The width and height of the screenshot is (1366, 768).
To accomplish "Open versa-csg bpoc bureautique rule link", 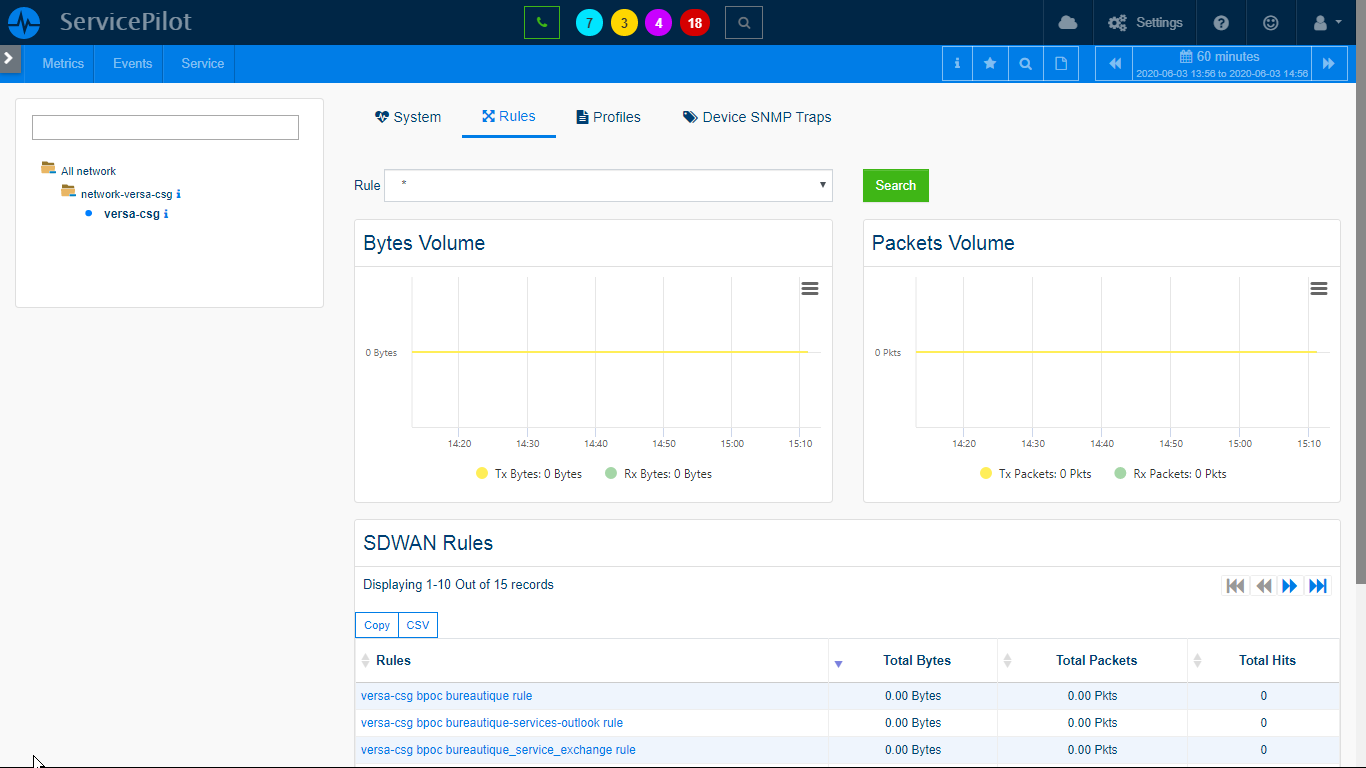I will 446,696.
